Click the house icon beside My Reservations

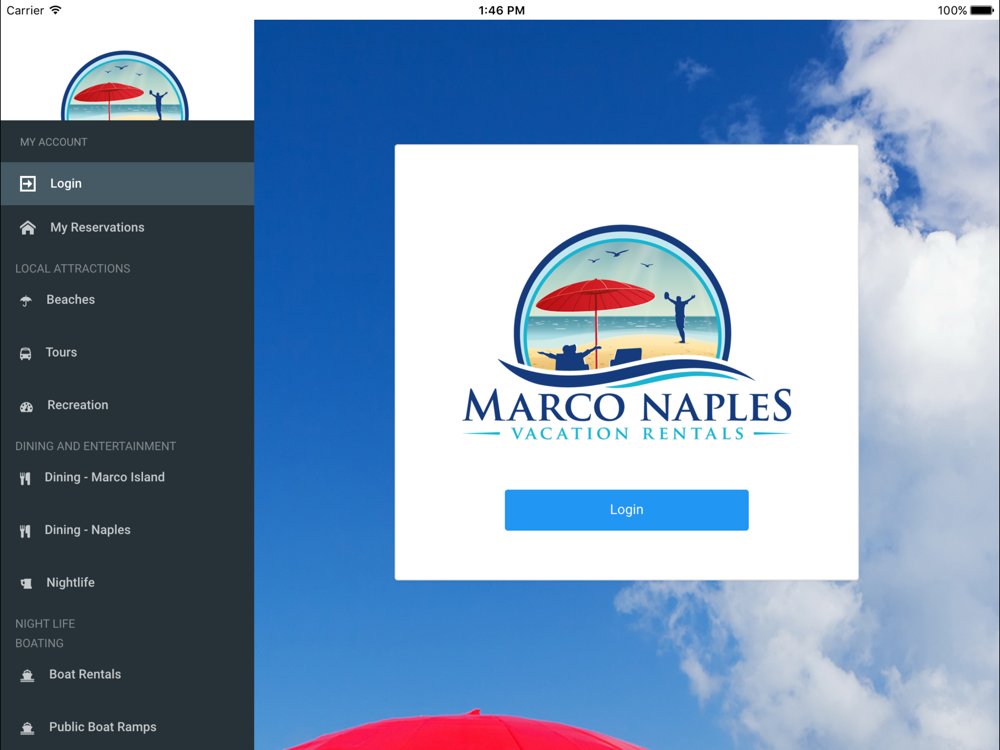click(28, 228)
